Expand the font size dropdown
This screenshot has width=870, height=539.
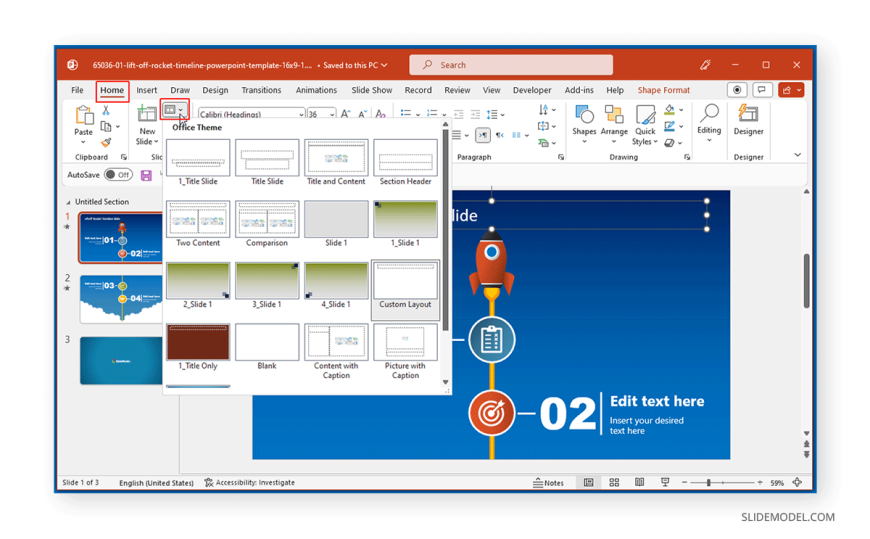click(331, 115)
